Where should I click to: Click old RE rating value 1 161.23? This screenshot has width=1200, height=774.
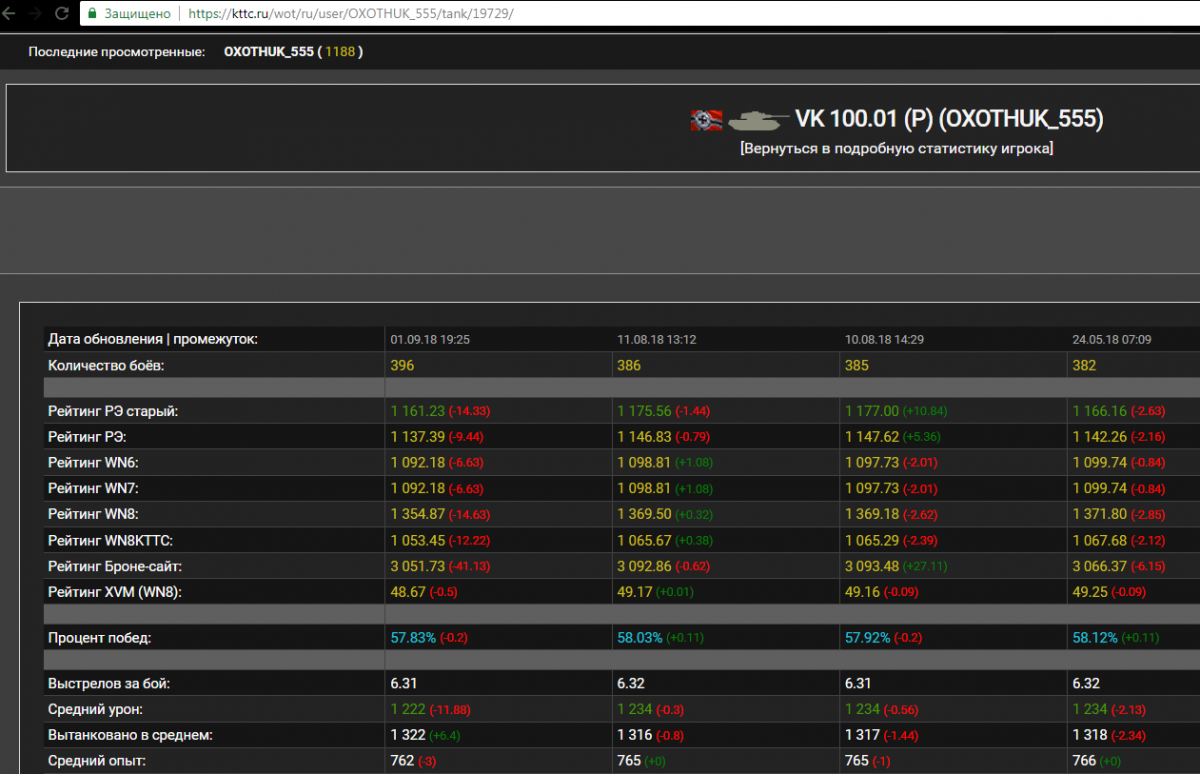pyautogui.click(x=417, y=411)
